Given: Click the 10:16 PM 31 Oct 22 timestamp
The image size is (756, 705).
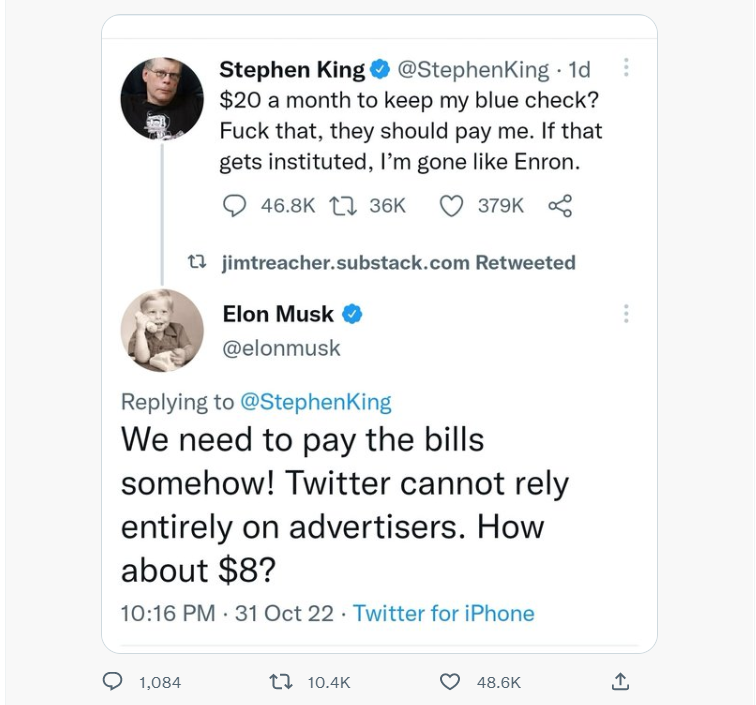Looking at the screenshot, I should point(227,613).
